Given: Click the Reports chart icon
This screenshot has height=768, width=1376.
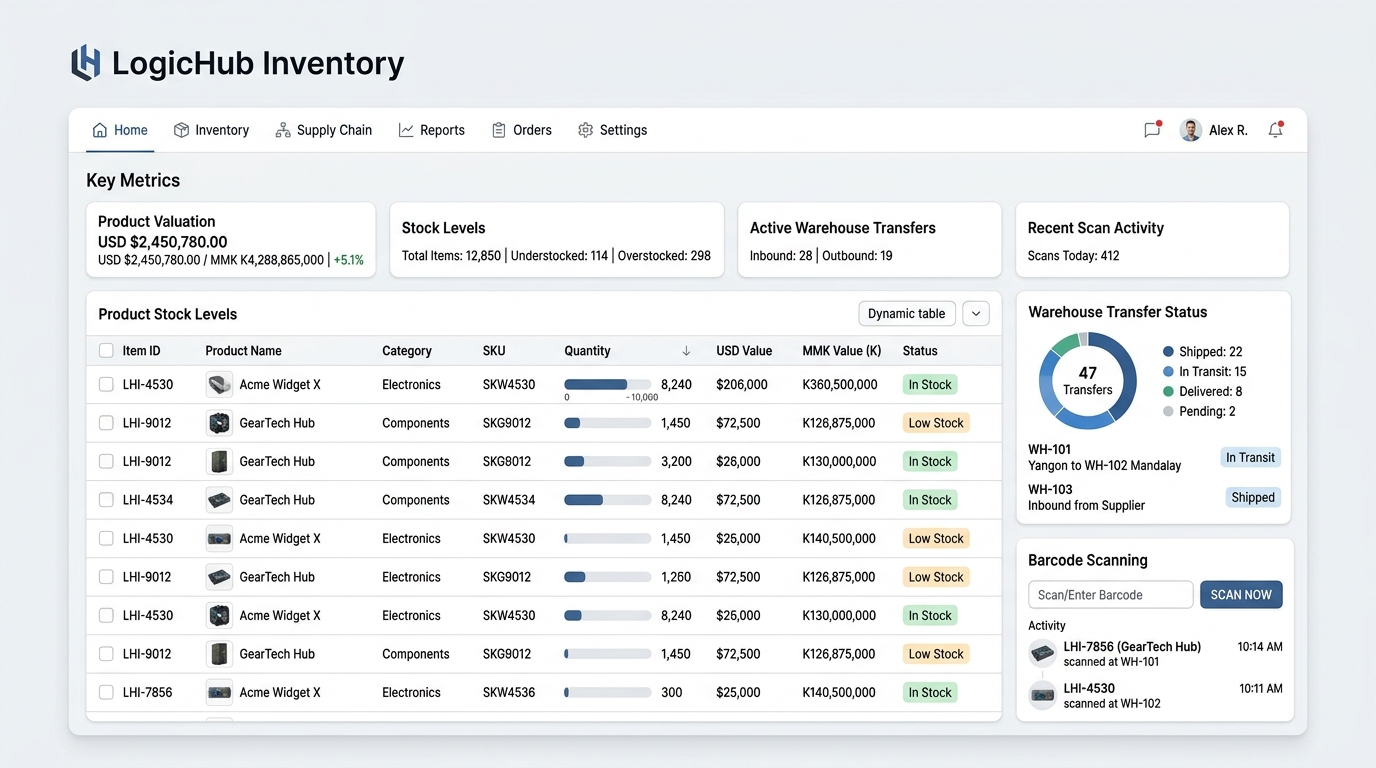Looking at the screenshot, I should (x=406, y=130).
